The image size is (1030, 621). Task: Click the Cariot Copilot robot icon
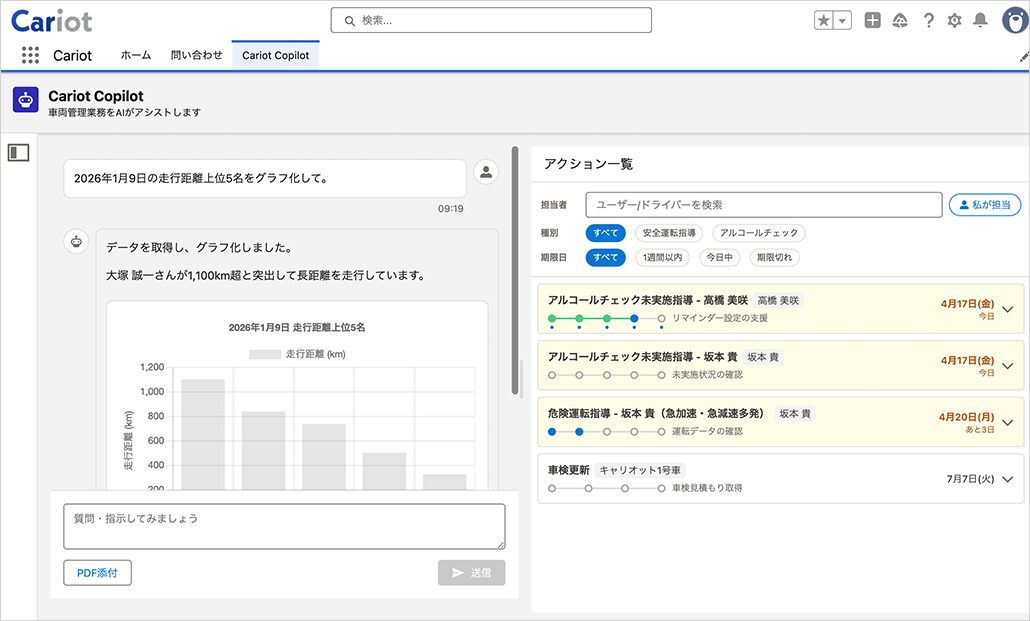(x=26, y=101)
